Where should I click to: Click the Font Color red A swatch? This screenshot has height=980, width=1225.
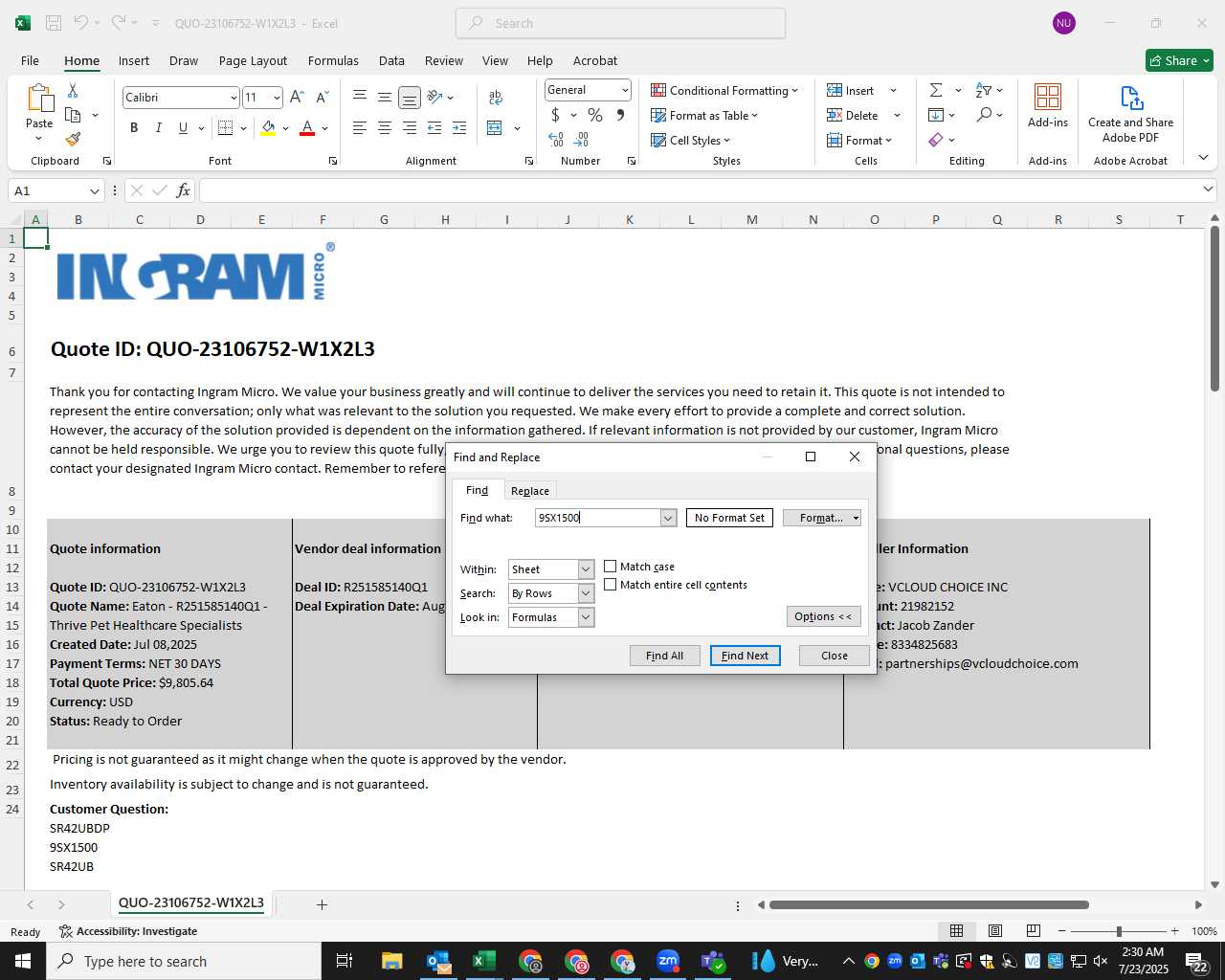click(x=307, y=127)
